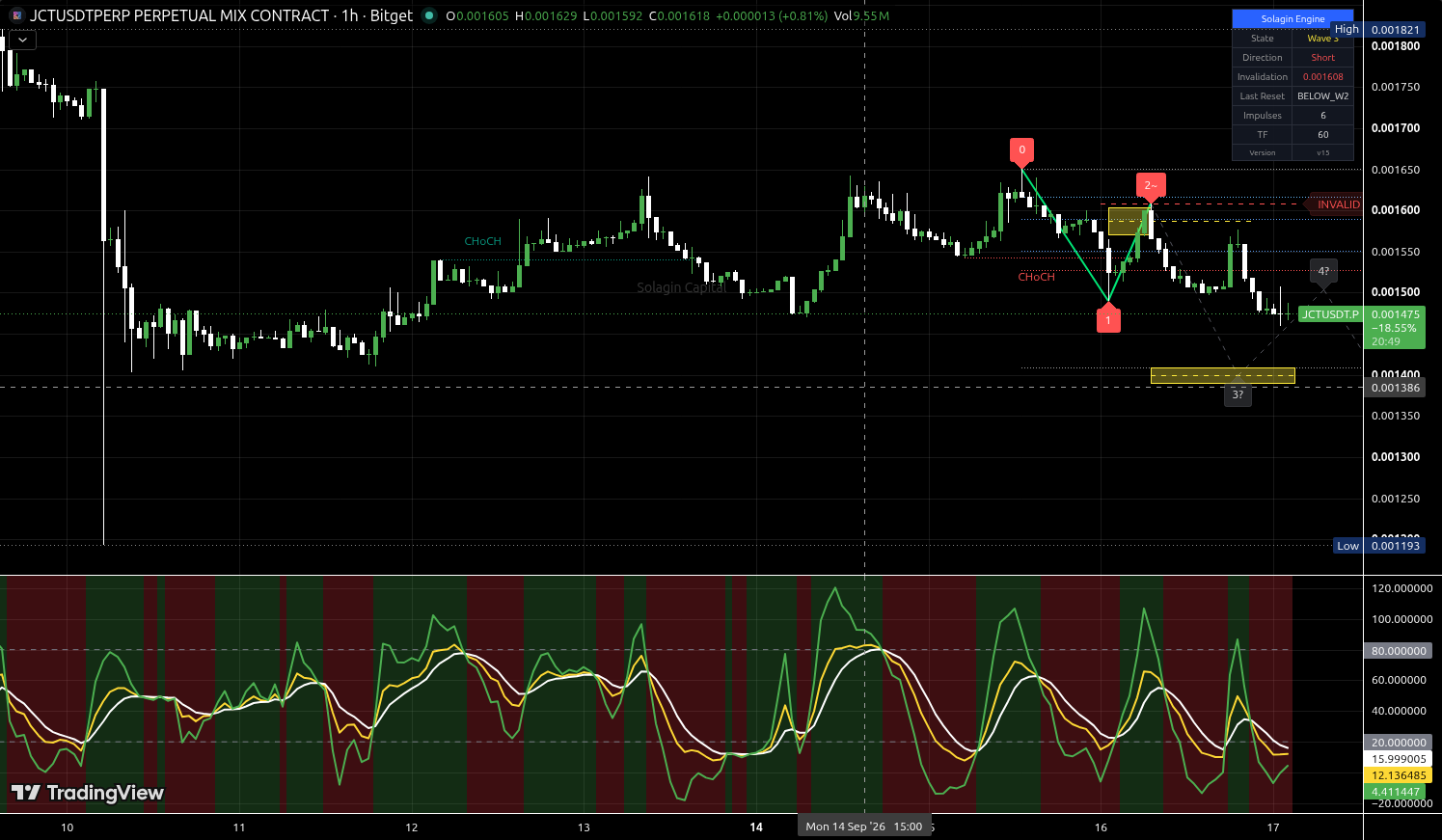Click the High 0.001821 price label
This screenshot has height=840, width=1442.
[1379, 30]
